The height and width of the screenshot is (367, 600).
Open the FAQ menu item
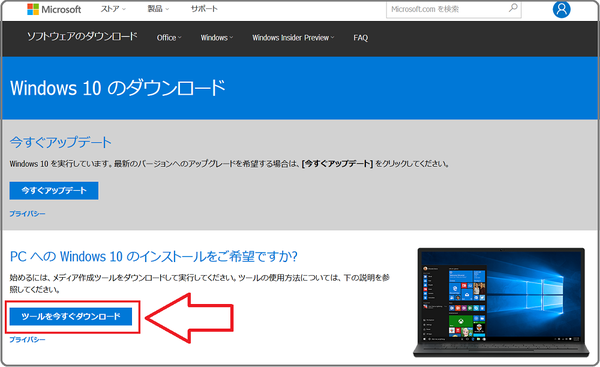[360, 38]
